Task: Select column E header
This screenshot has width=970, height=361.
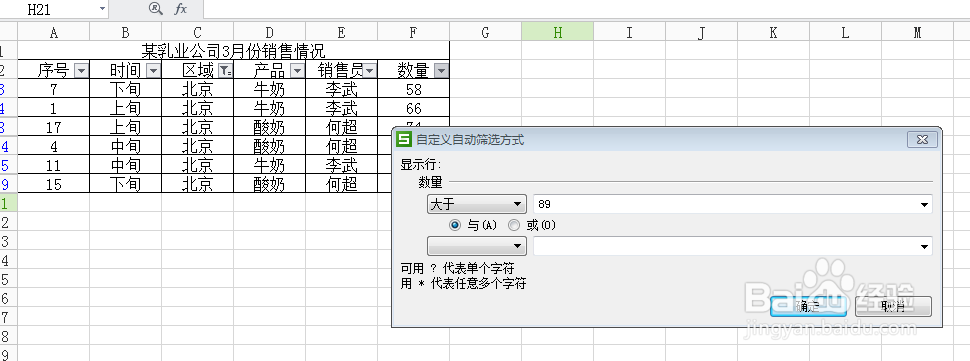Action: click(x=341, y=32)
